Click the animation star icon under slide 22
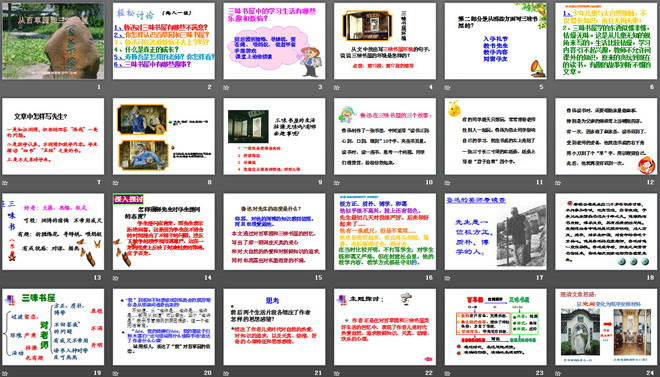The width and height of the screenshot is (660, 377). coord(337,373)
